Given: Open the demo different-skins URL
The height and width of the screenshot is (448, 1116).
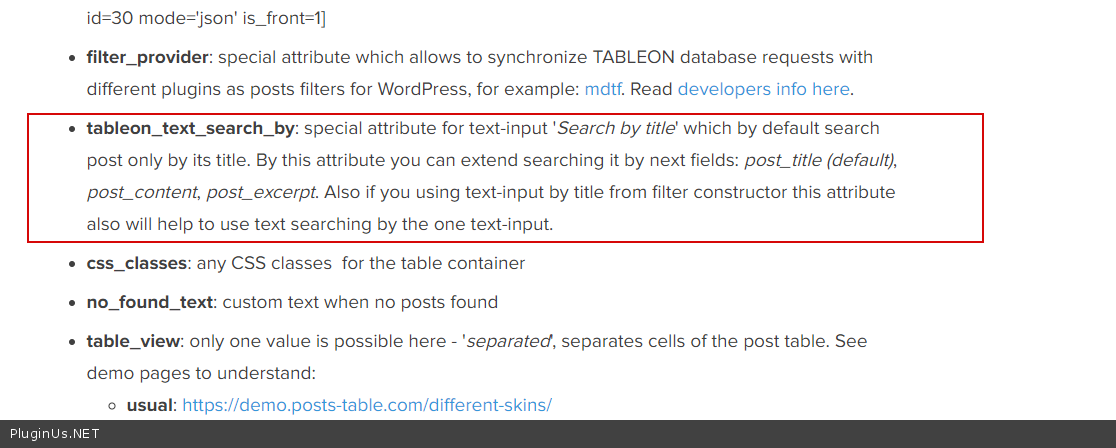Looking at the screenshot, I should click(x=367, y=405).
